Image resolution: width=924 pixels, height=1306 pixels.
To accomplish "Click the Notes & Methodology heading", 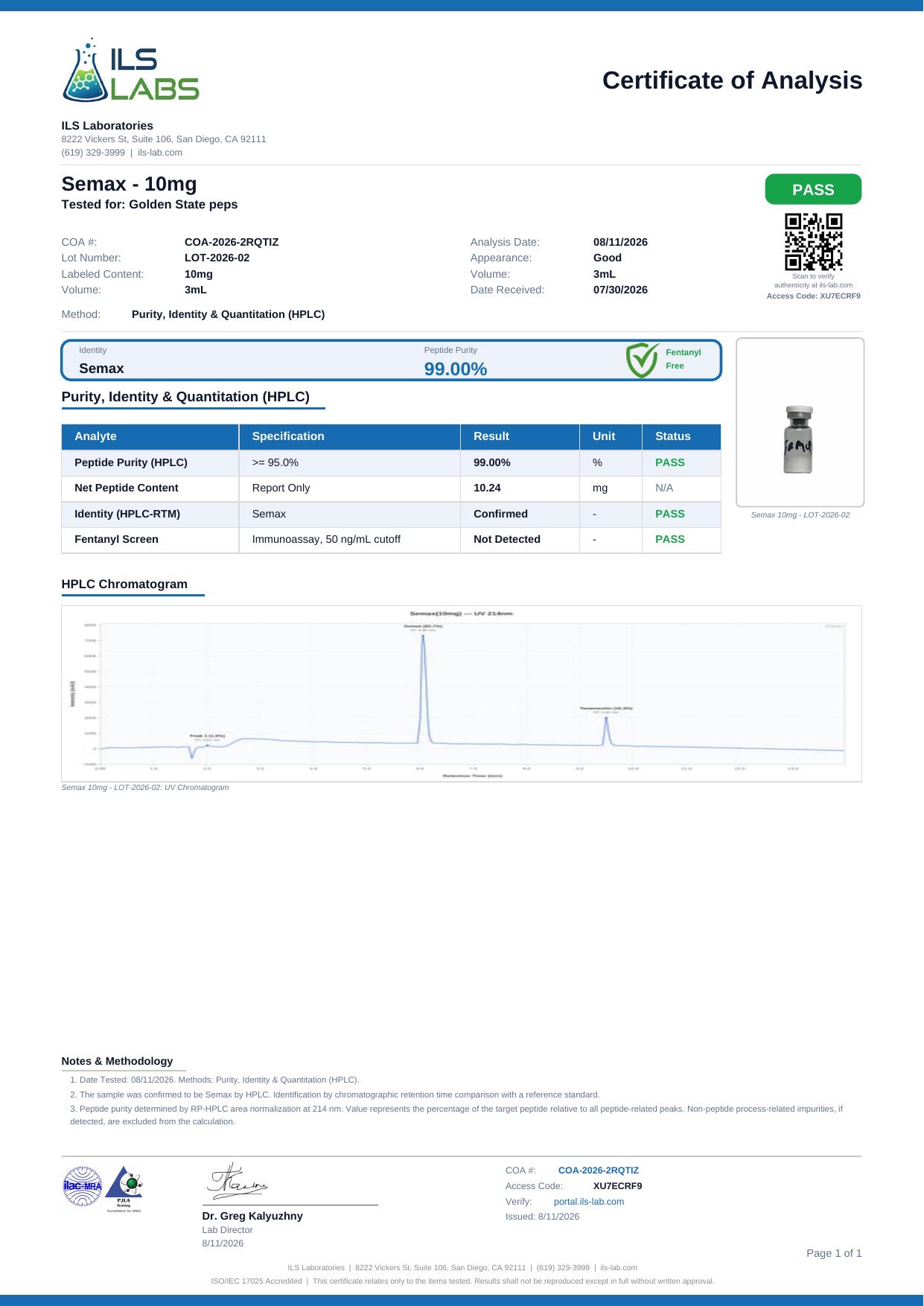I will (117, 1061).
